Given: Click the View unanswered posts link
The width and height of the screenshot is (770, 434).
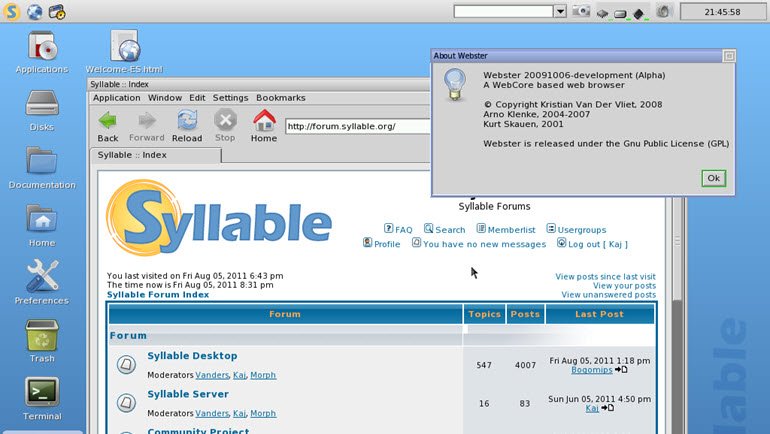Looking at the screenshot, I should coord(608,295).
